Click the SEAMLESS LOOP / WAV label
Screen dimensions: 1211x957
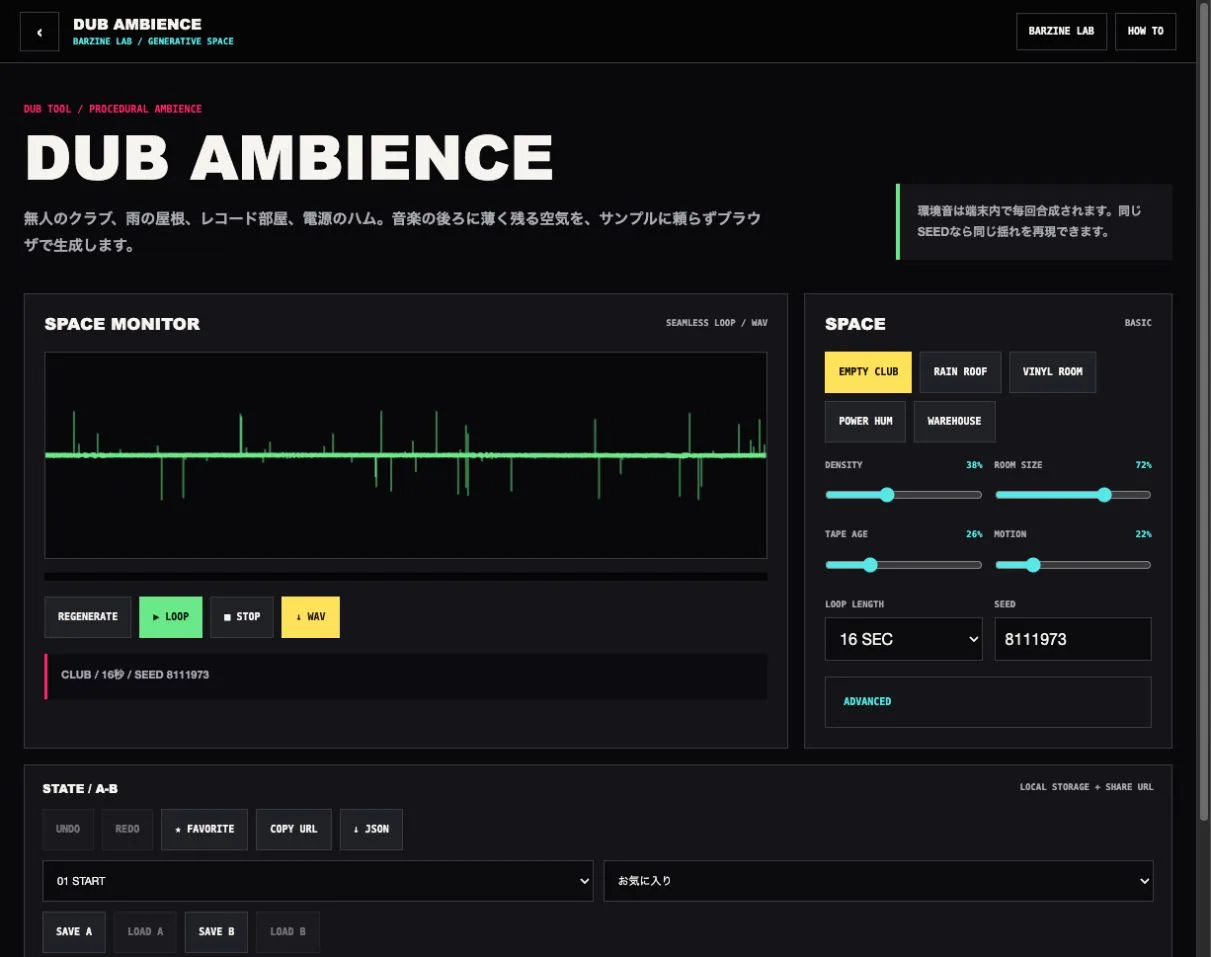717,323
